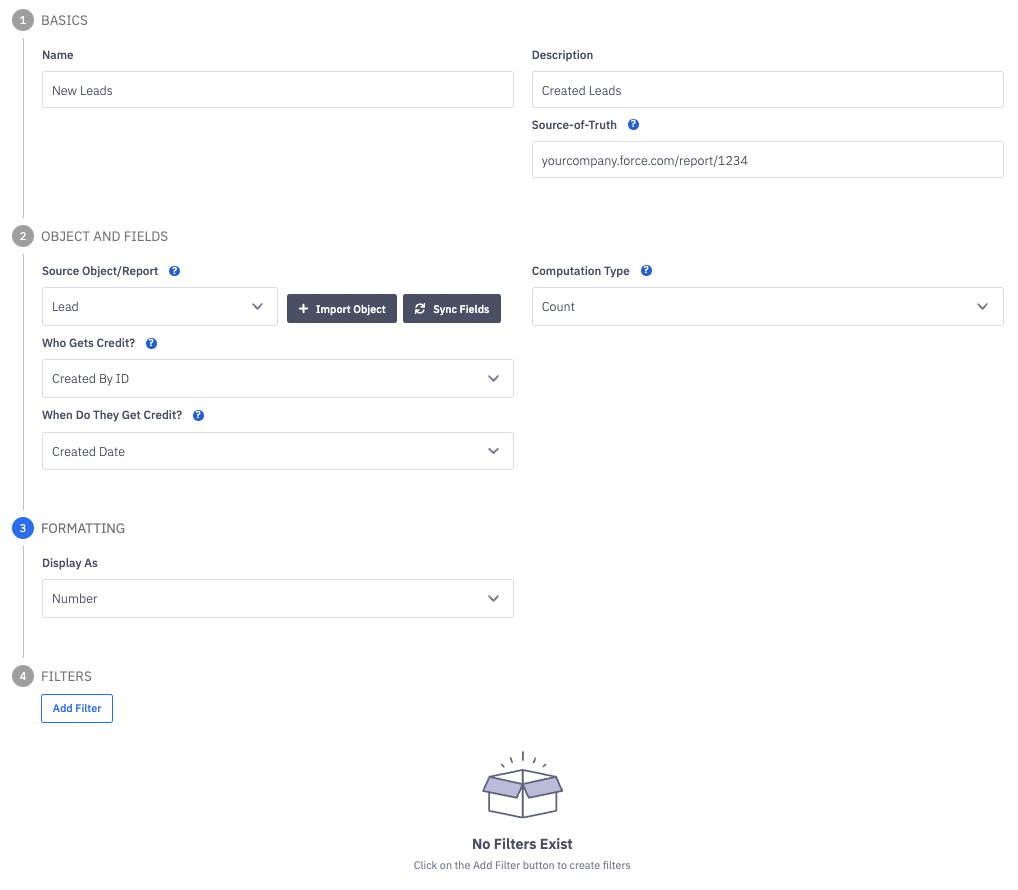Focus the Name field containing New Leads
The height and width of the screenshot is (890, 1018).
coord(277,90)
